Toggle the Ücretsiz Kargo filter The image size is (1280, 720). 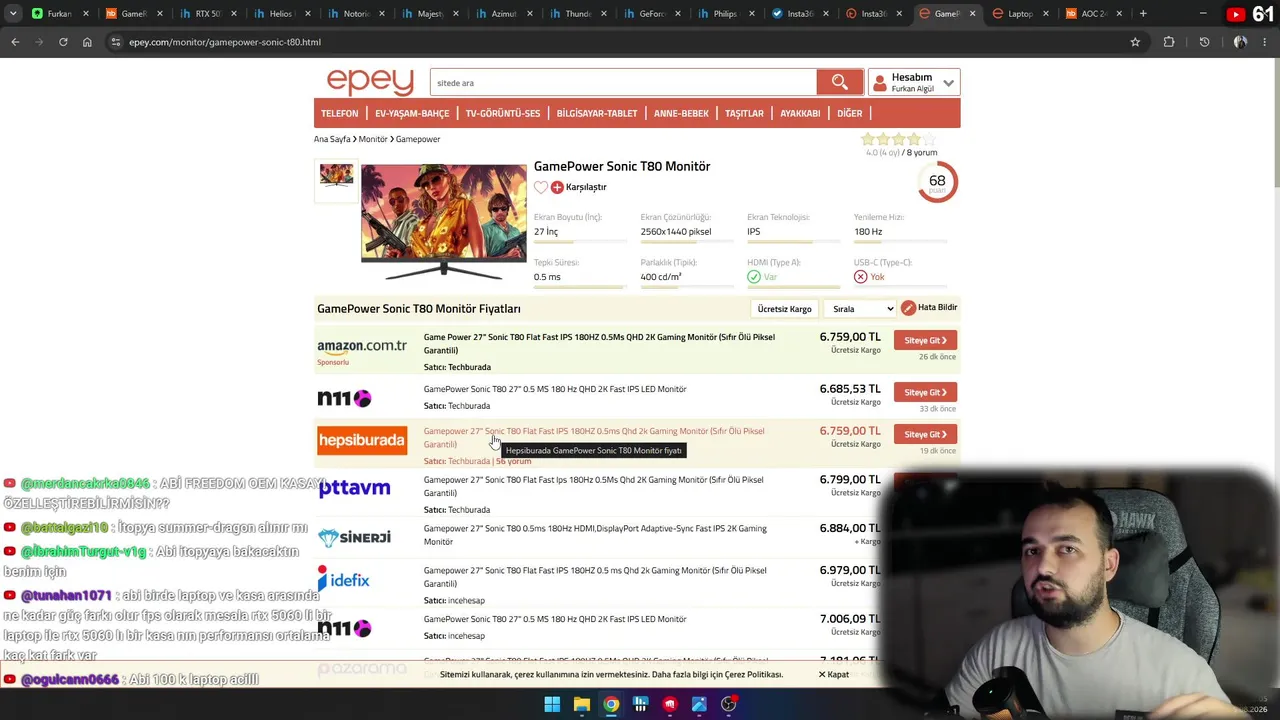784,309
